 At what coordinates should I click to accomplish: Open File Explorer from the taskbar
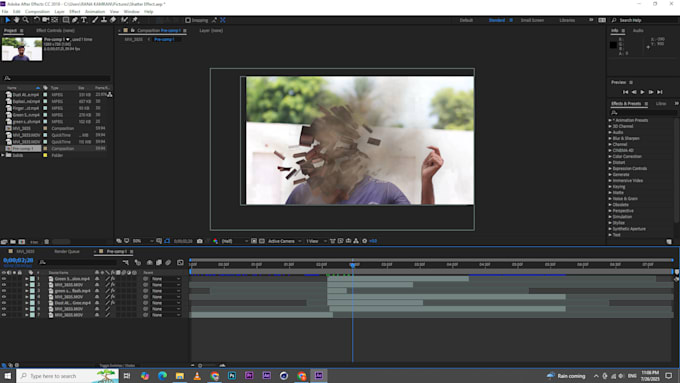coord(180,376)
